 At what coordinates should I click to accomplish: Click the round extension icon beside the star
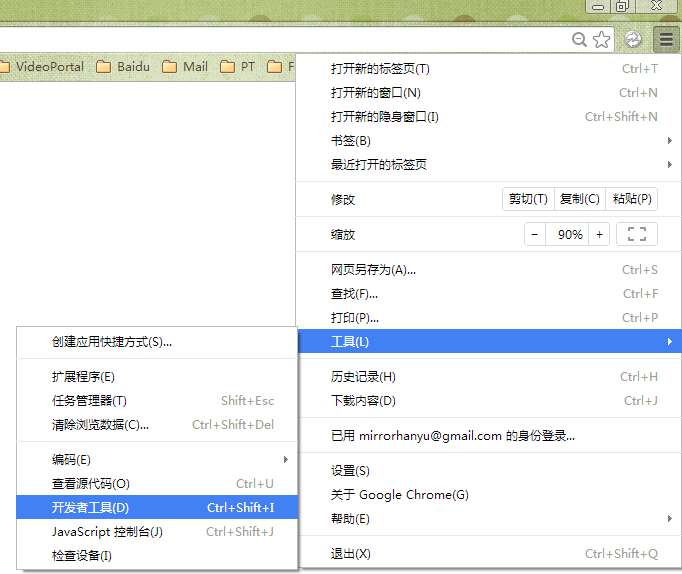[x=633, y=40]
